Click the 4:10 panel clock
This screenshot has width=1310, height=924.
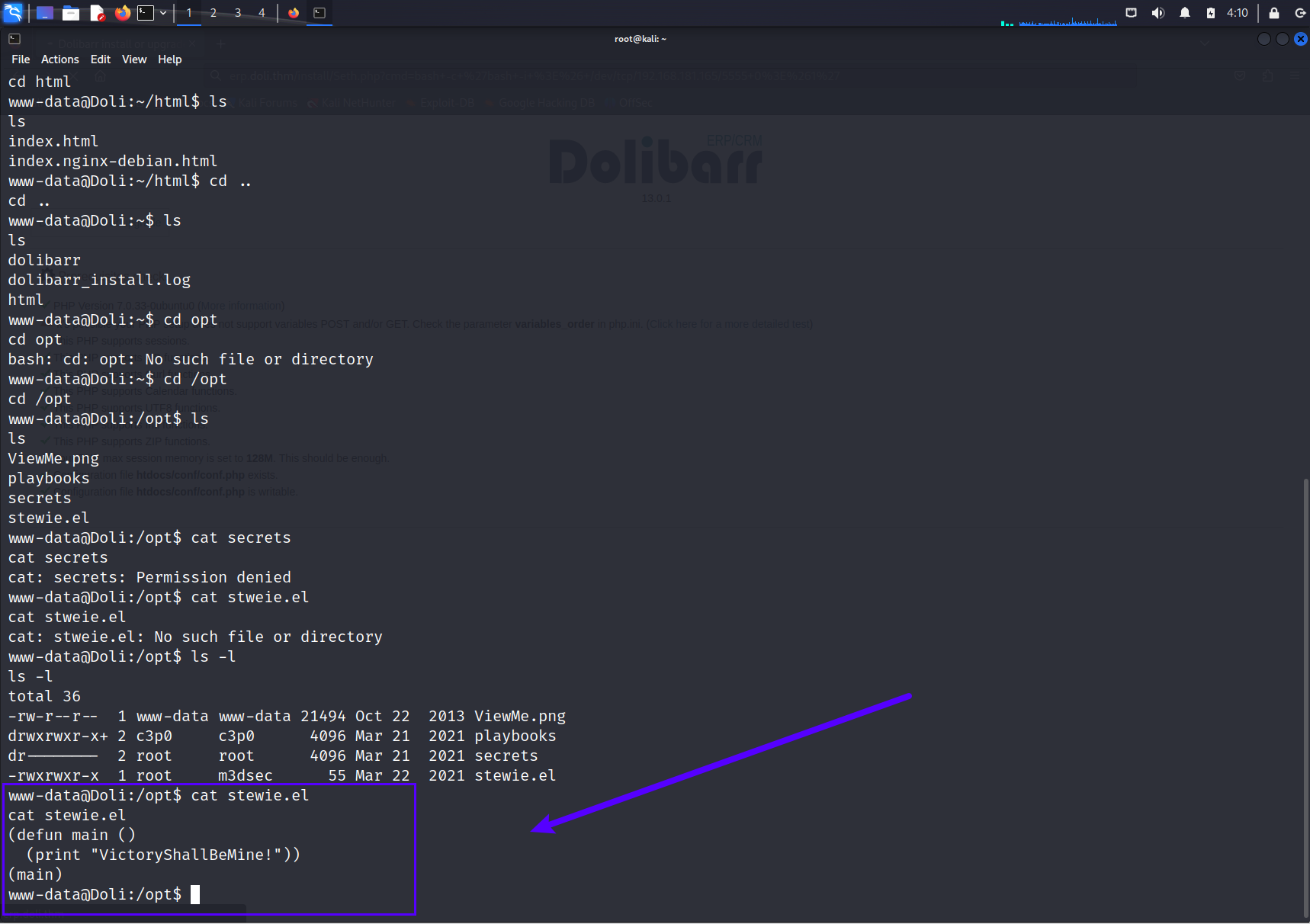1238,13
